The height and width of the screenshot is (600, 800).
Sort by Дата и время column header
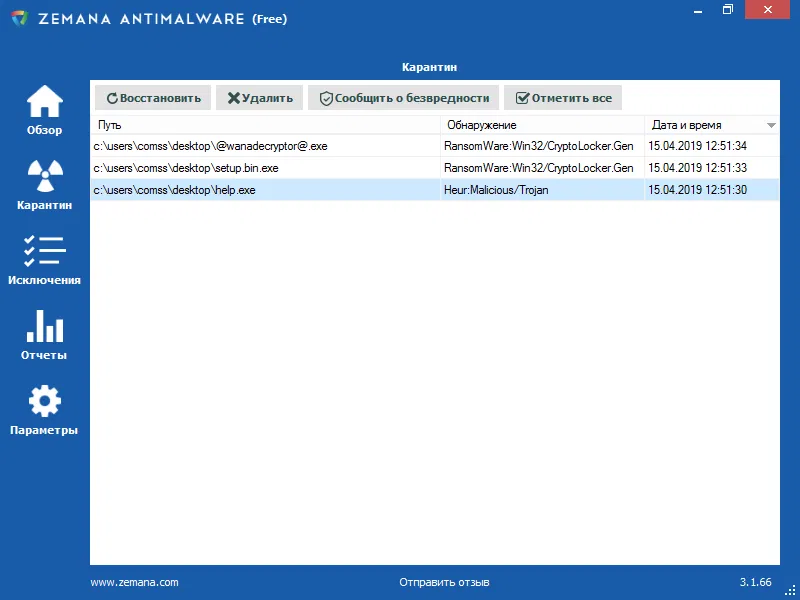tap(711, 125)
